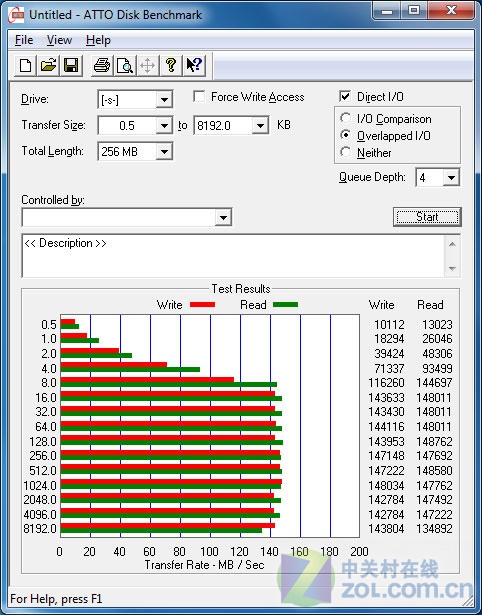The width and height of the screenshot is (482, 615).
Task: Click read value 134892
Action: coord(435,528)
